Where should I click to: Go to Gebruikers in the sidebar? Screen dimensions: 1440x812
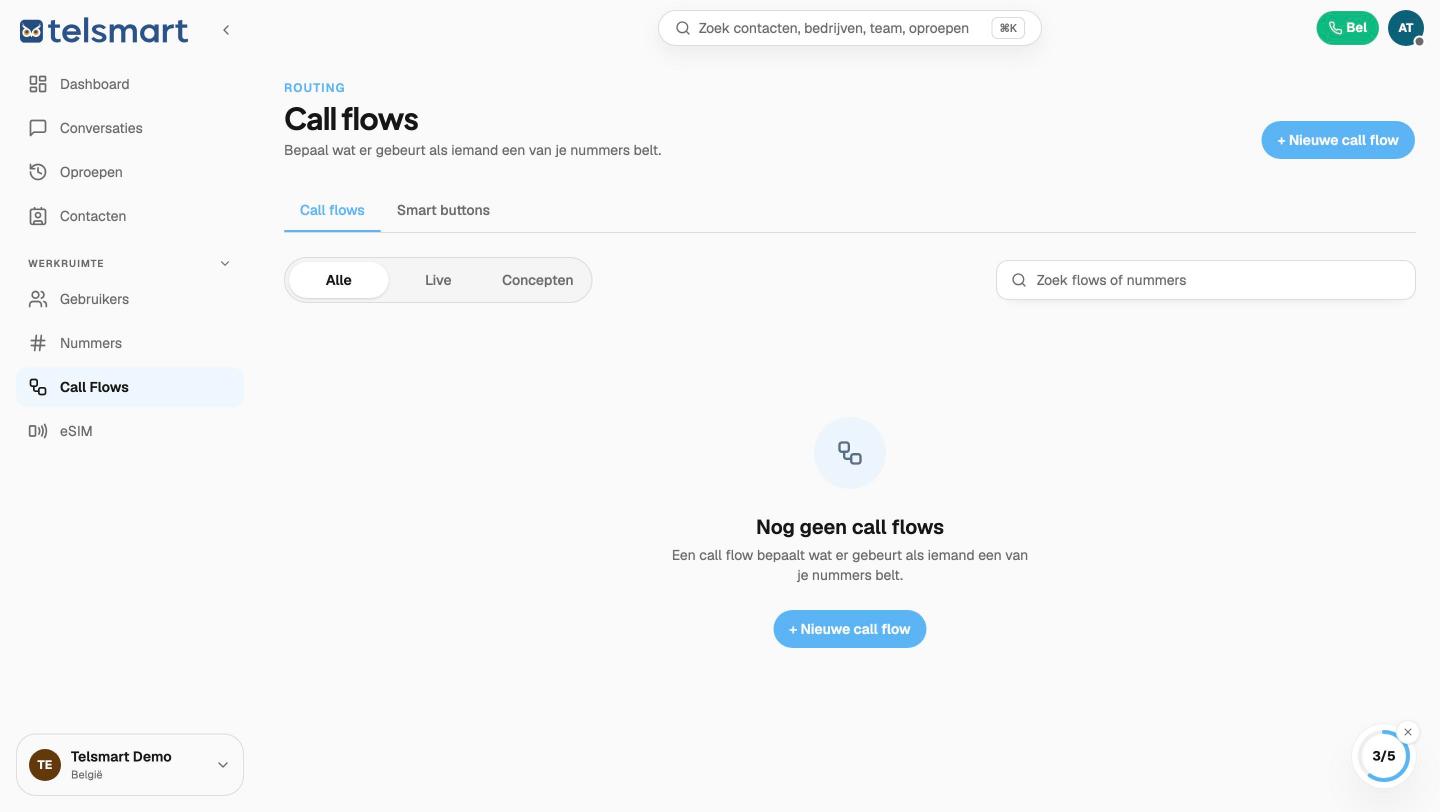[x=130, y=299]
